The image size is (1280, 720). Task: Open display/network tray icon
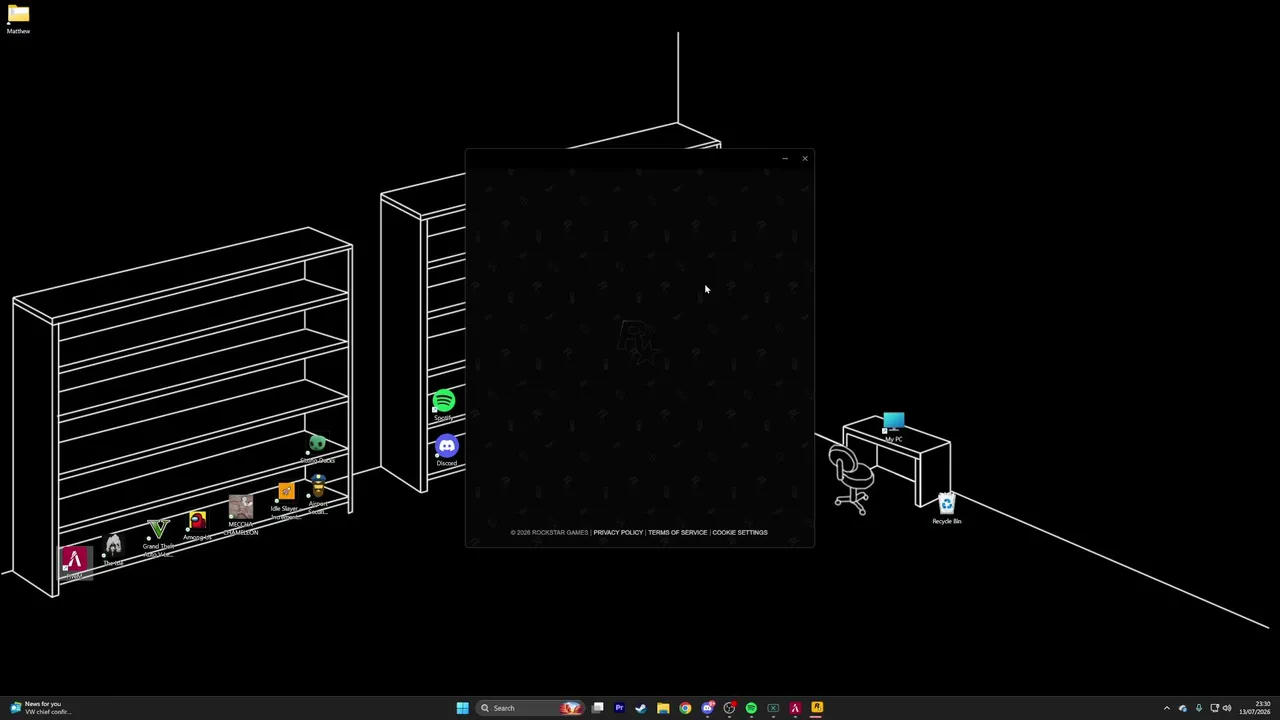(x=1214, y=708)
